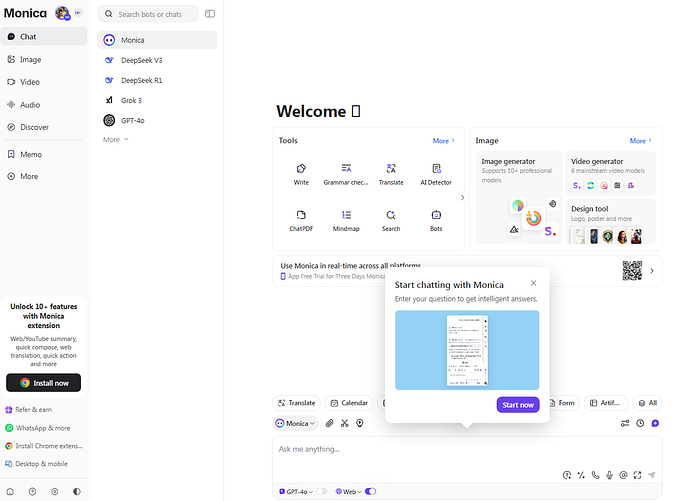700x501 pixels.
Task: Click the phone call icon in input box
Action: coord(596,475)
